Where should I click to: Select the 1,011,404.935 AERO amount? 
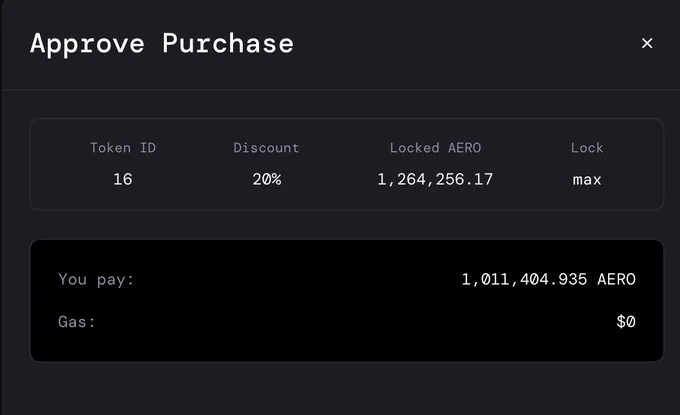548,279
